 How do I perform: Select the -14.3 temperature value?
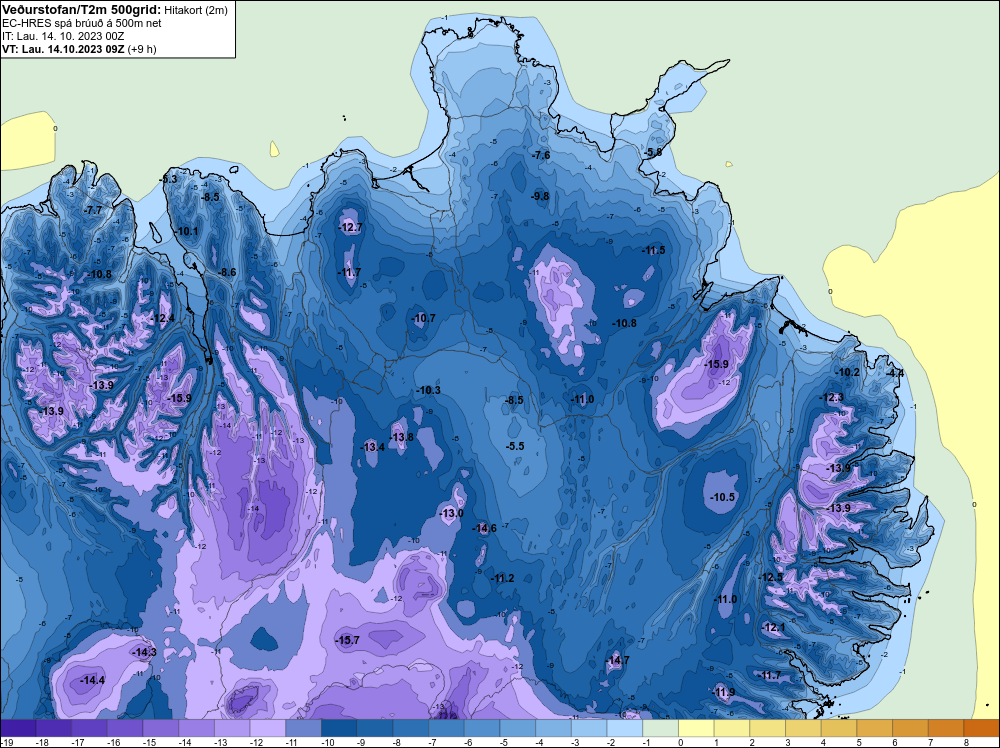145,652
